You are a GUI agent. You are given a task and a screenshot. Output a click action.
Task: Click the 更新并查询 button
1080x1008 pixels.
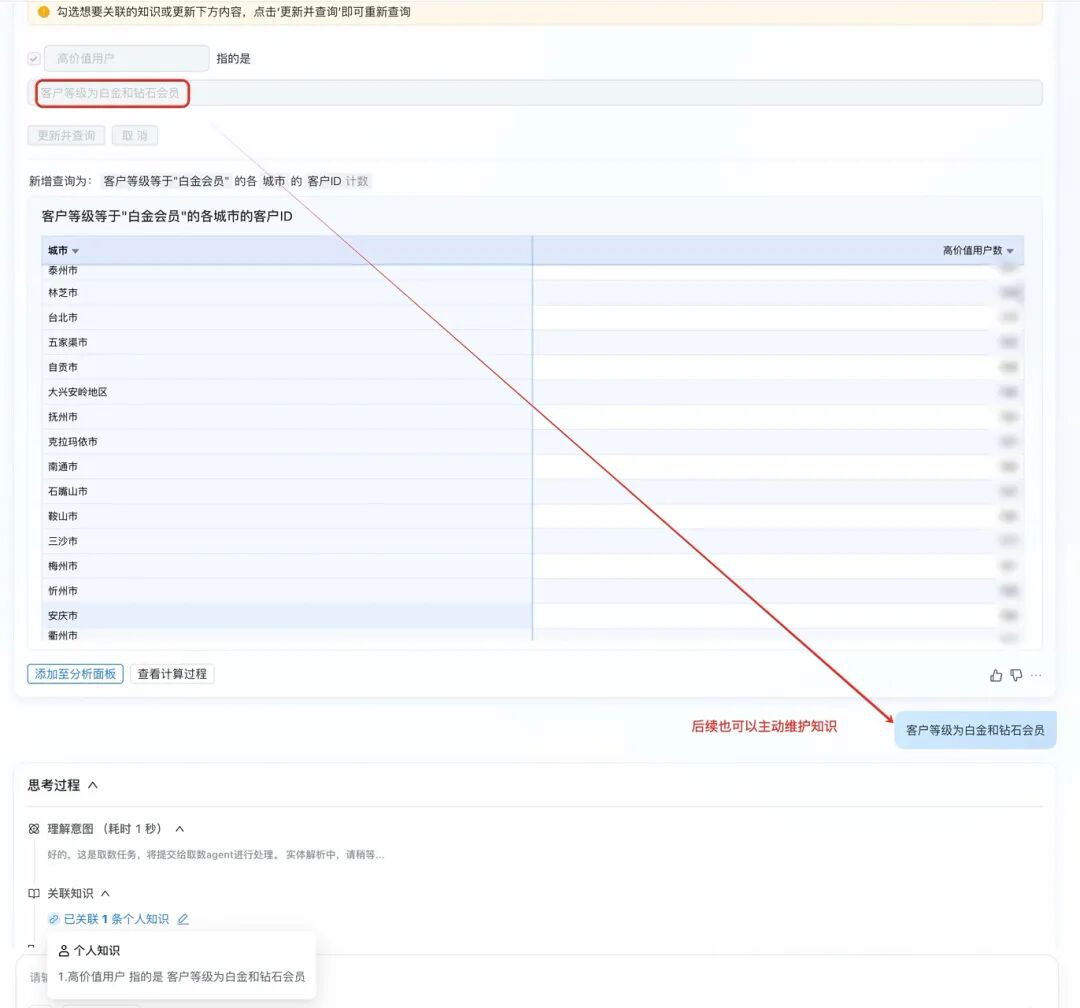pyautogui.click(x=66, y=136)
